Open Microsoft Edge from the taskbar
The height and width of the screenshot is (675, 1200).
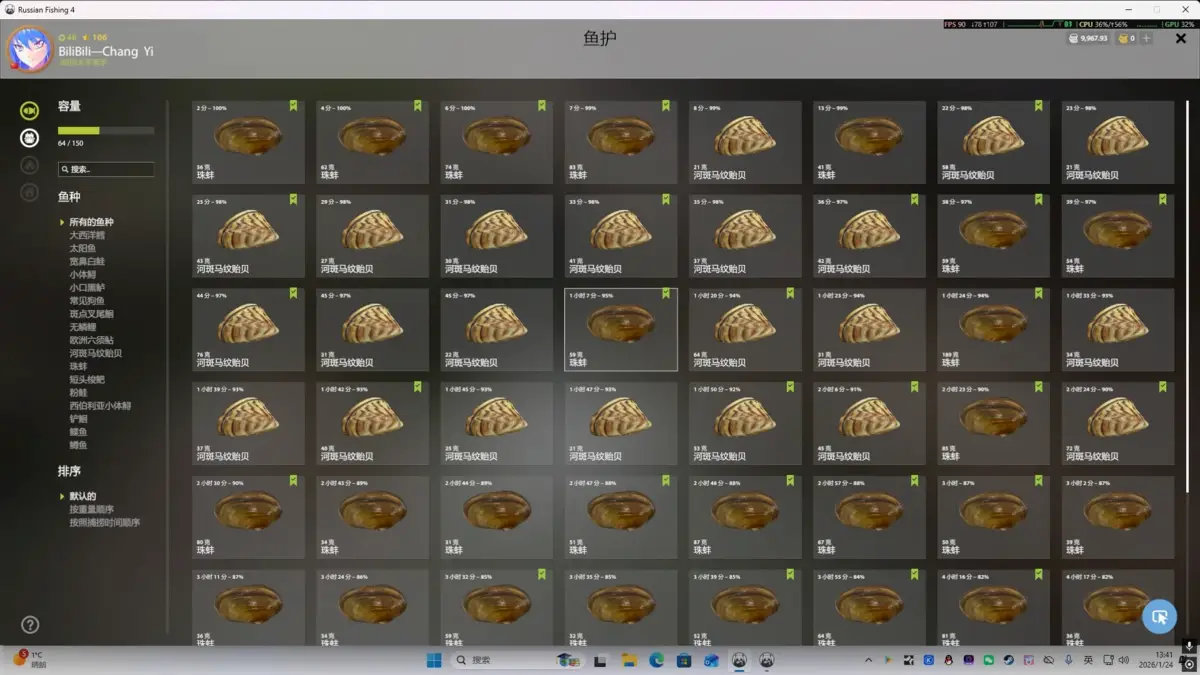pyautogui.click(x=656, y=660)
